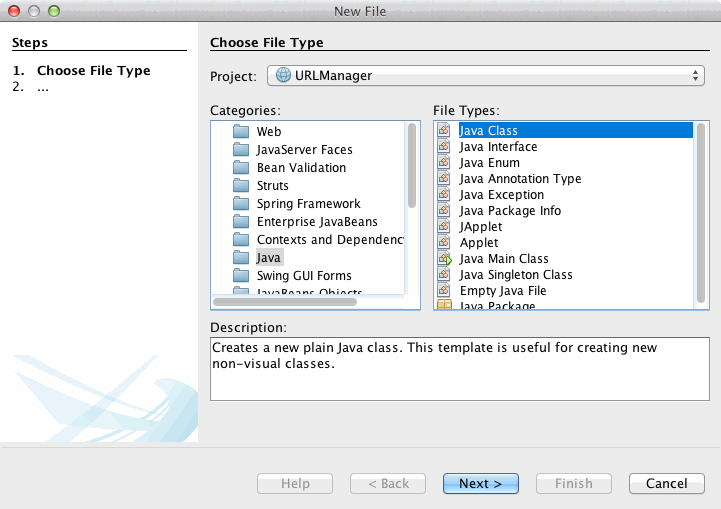
Task: Select the Enterprise JavaBeans category
Action: tap(316, 222)
